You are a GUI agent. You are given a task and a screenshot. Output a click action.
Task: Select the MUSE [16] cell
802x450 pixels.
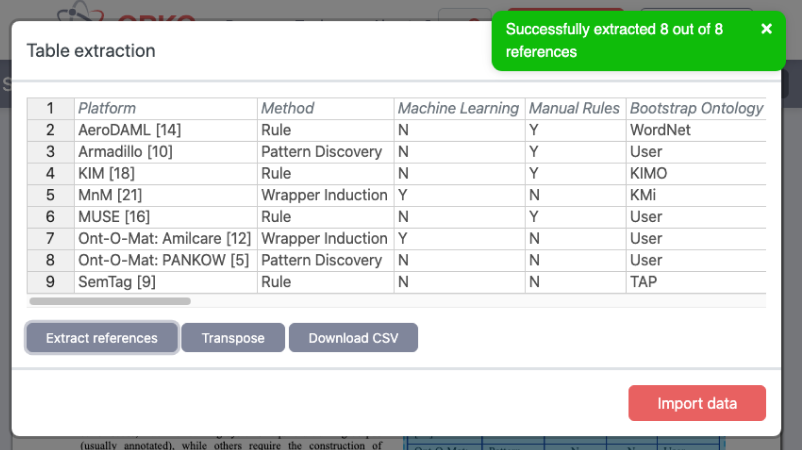tap(165, 216)
